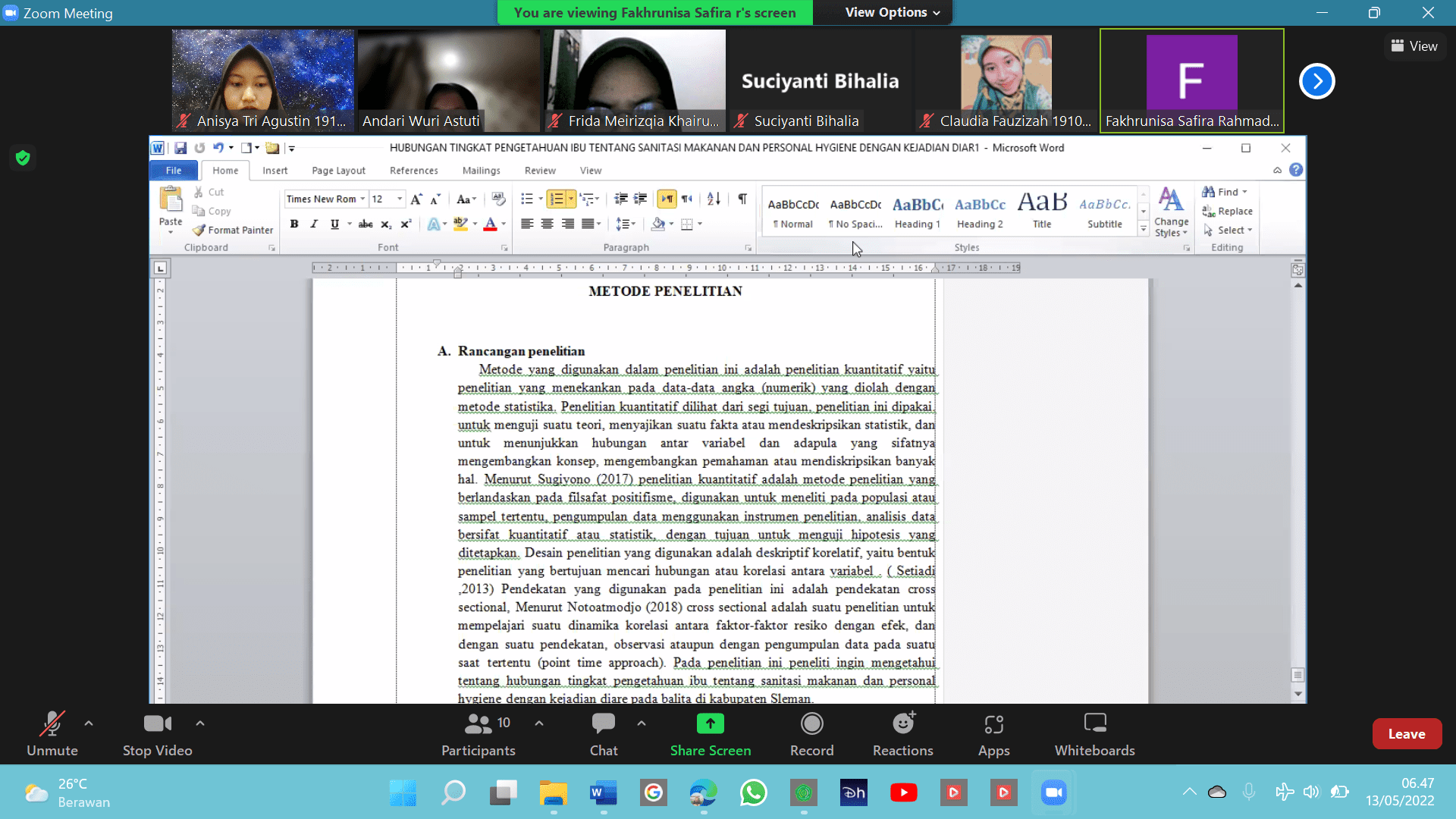
Task: Open the File tab in Word
Action: tap(174, 170)
